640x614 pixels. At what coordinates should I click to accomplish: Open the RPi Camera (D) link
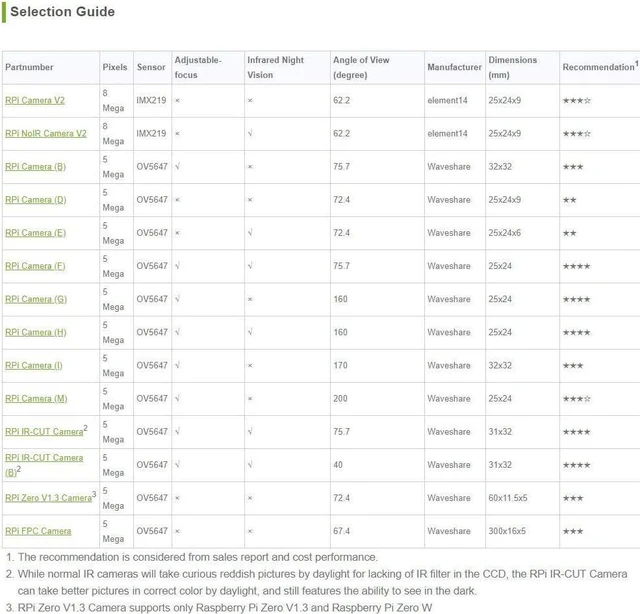[36, 200]
